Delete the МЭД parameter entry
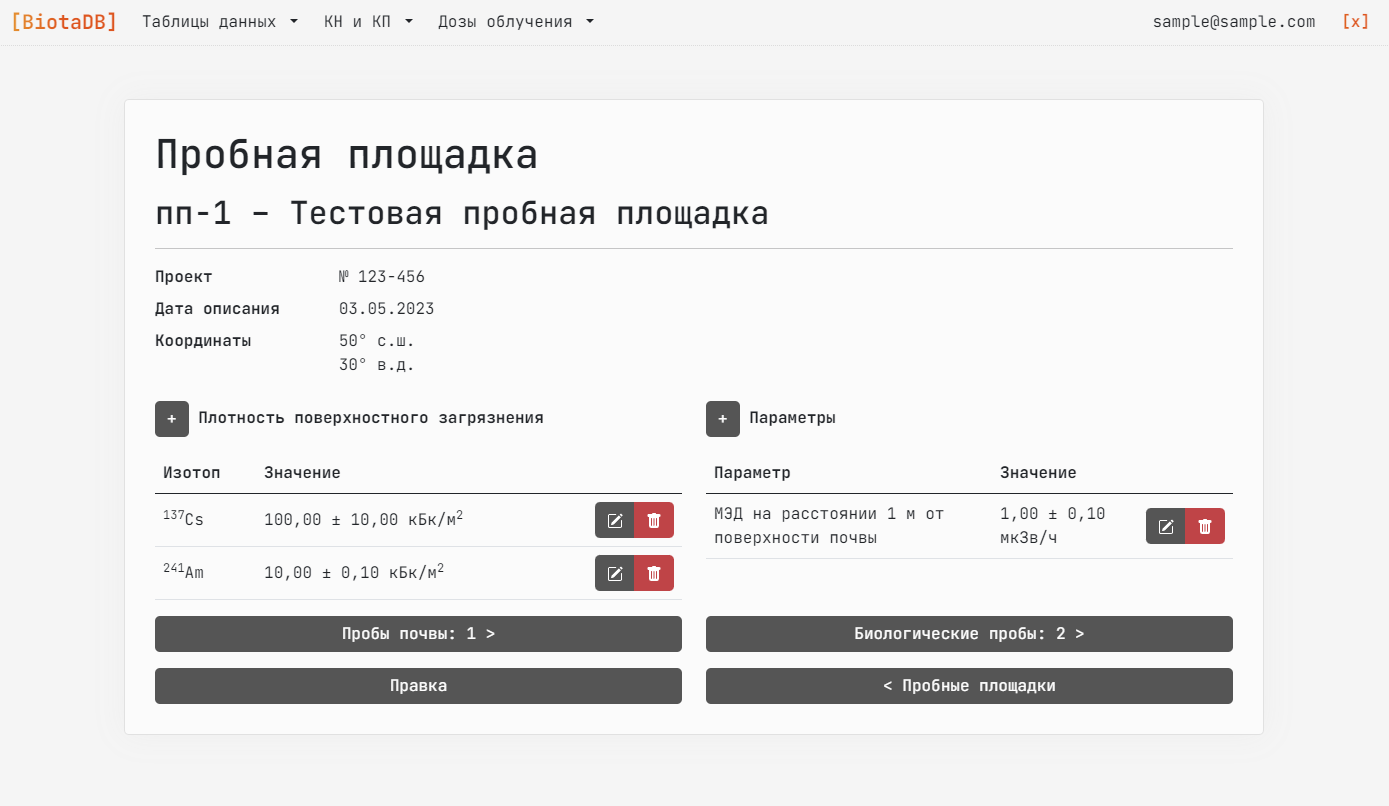 1205,526
